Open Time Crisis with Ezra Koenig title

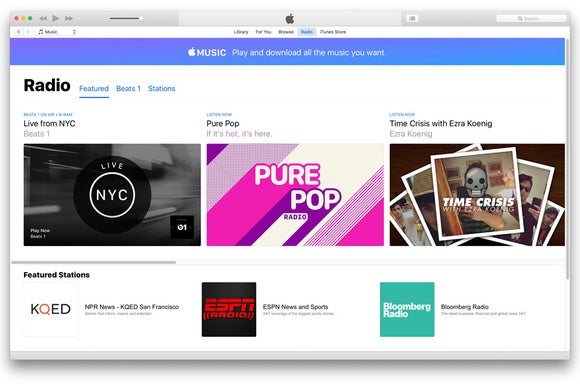441,124
